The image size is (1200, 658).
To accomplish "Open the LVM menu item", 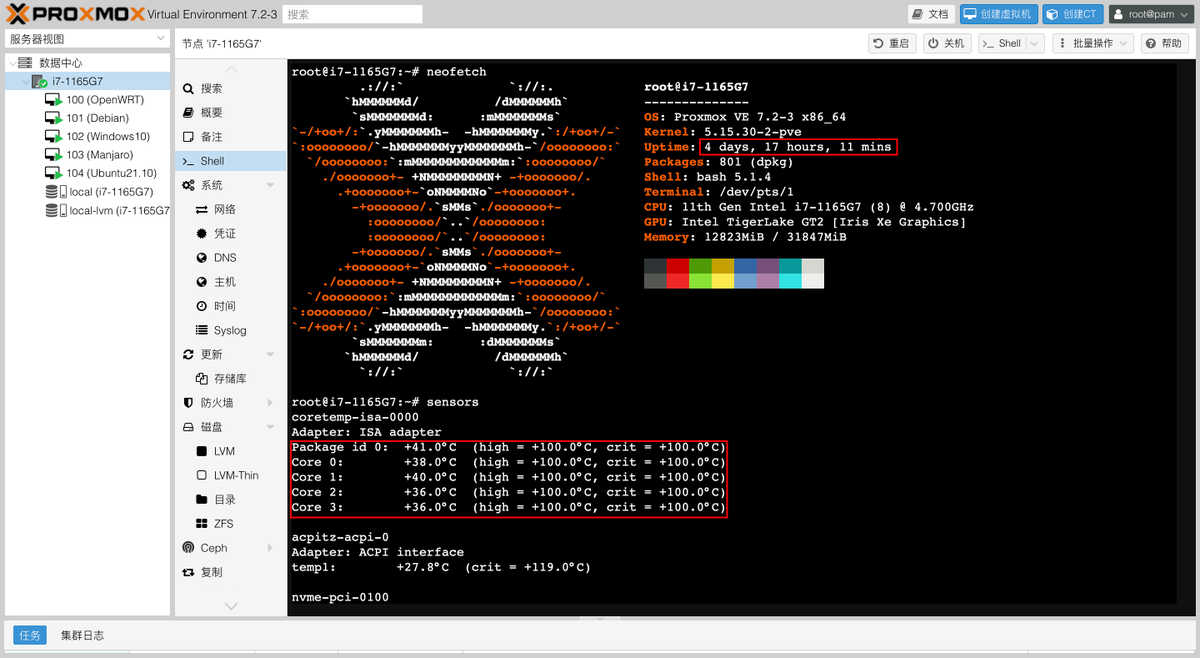I will 230,451.
